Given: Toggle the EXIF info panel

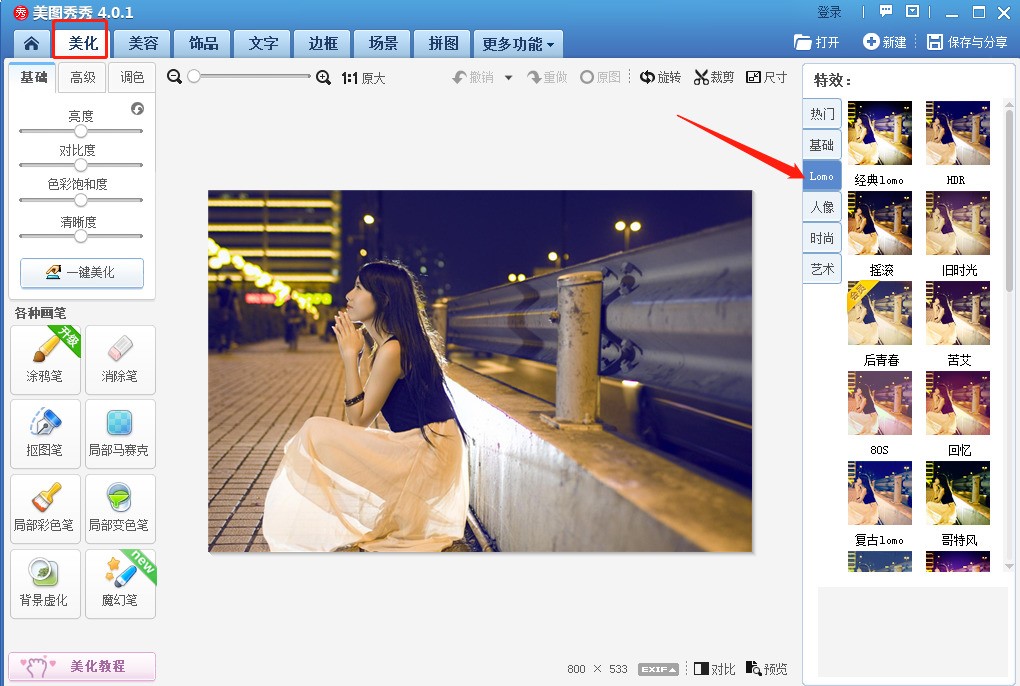Looking at the screenshot, I should click(658, 669).
